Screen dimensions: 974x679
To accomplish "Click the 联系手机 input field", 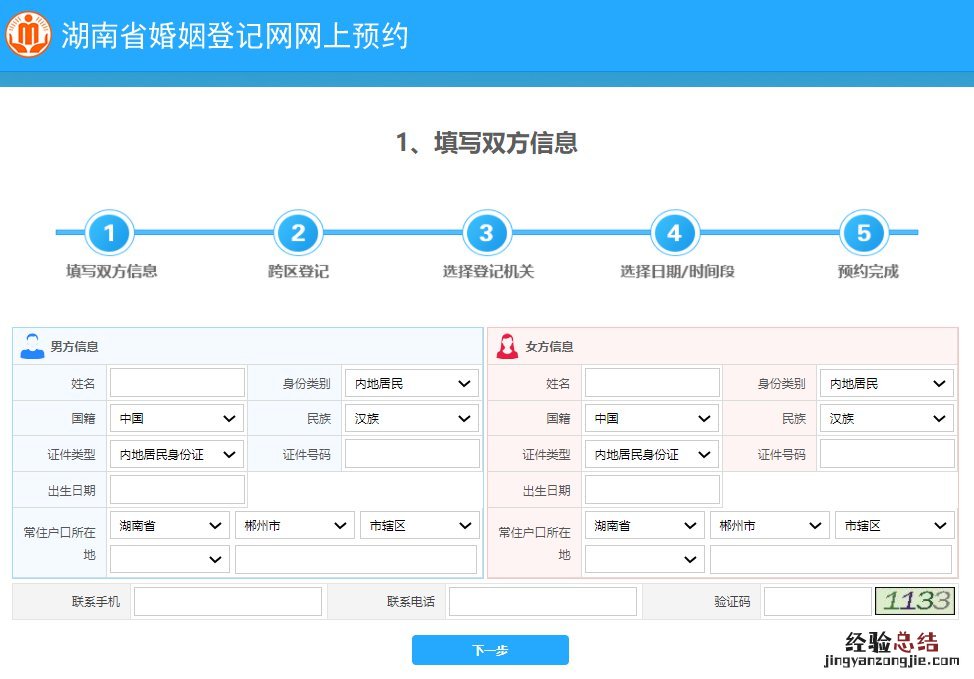I will tap(228, 602).
